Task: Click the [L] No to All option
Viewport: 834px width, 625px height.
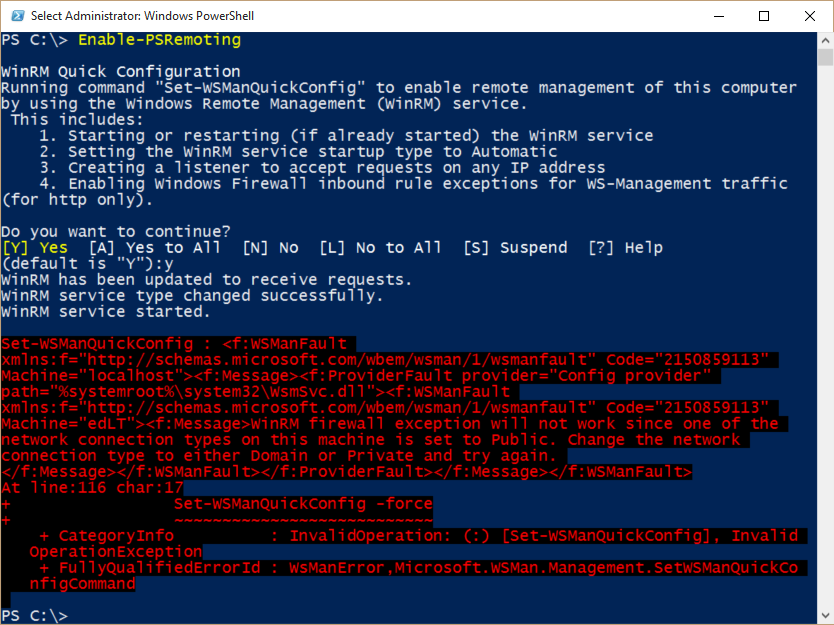Action: coord(380,248)
